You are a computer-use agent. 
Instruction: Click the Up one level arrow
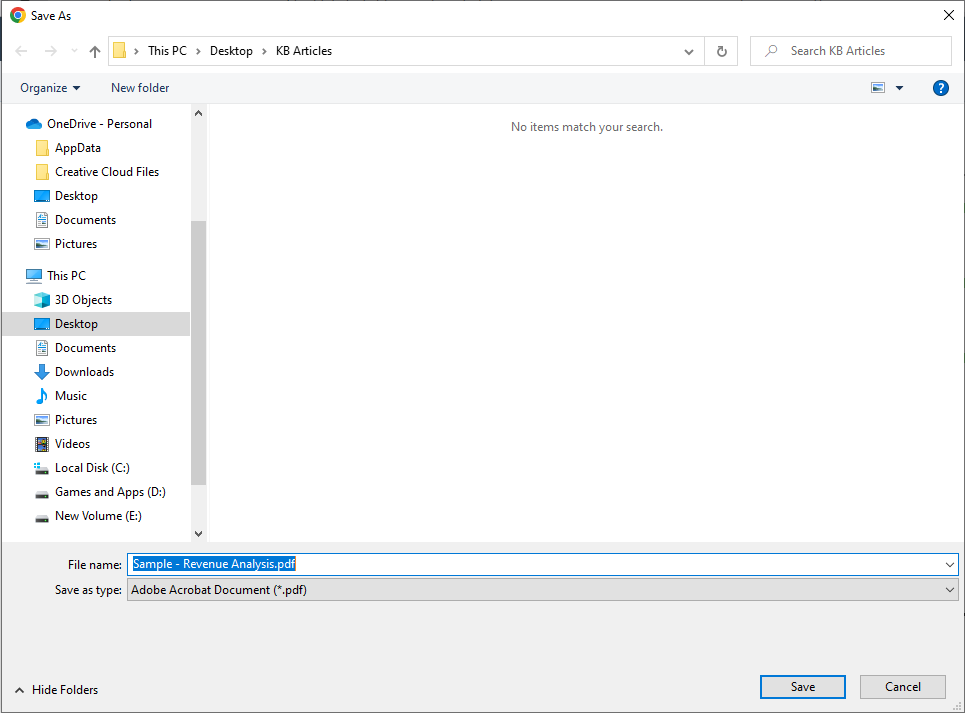94,50
